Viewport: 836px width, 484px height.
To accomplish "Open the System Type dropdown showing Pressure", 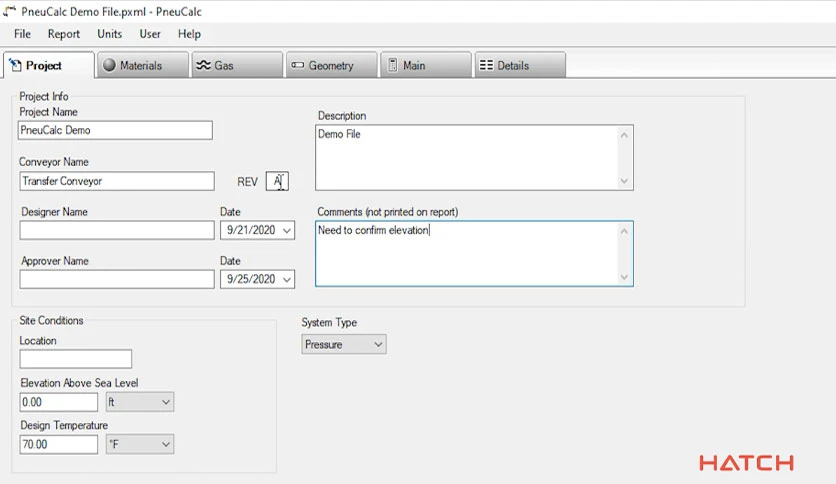I will (x=344, y=344).
